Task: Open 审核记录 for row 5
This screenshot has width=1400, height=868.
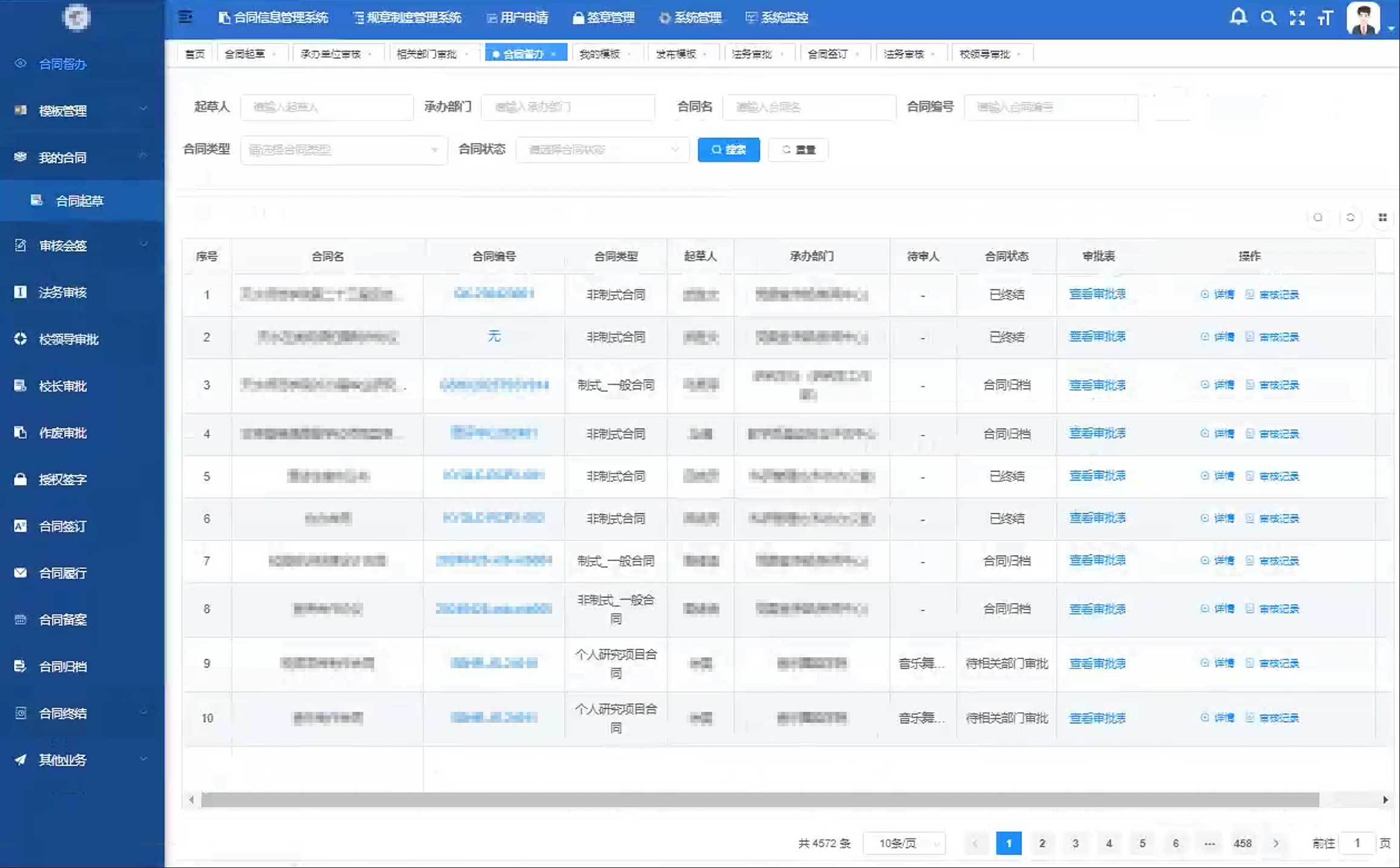Action: [1272, 476]
